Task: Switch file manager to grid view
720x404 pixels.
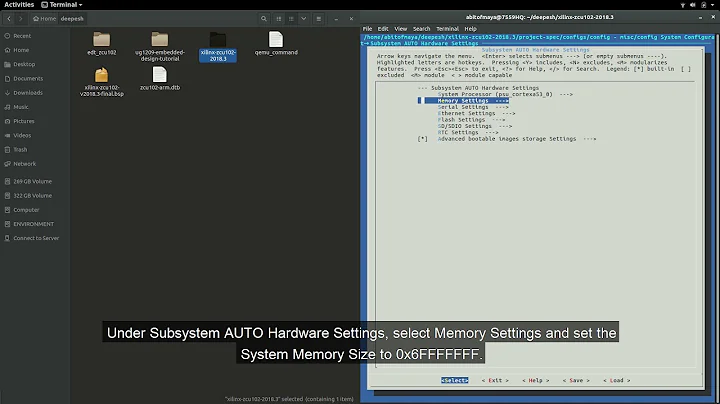Action: (x=279, y=19)
